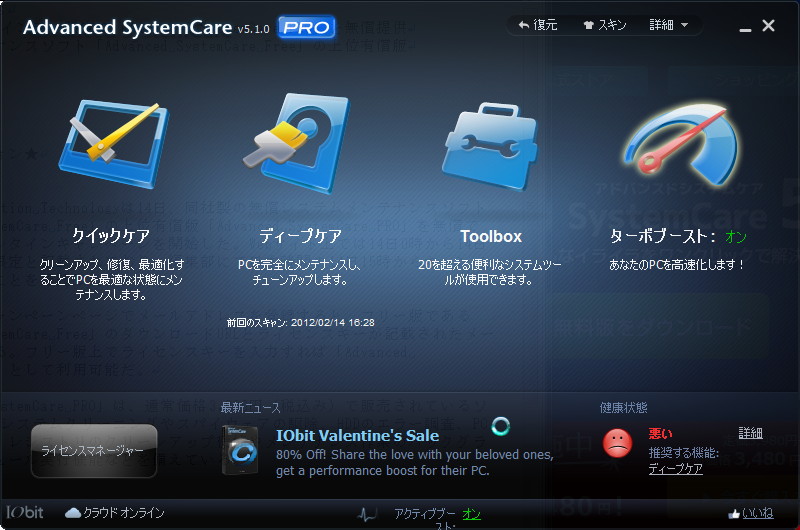Click the Turbo Boost speedometer icon
Viewport: 800px width, 530px height.
click(682, 145)
